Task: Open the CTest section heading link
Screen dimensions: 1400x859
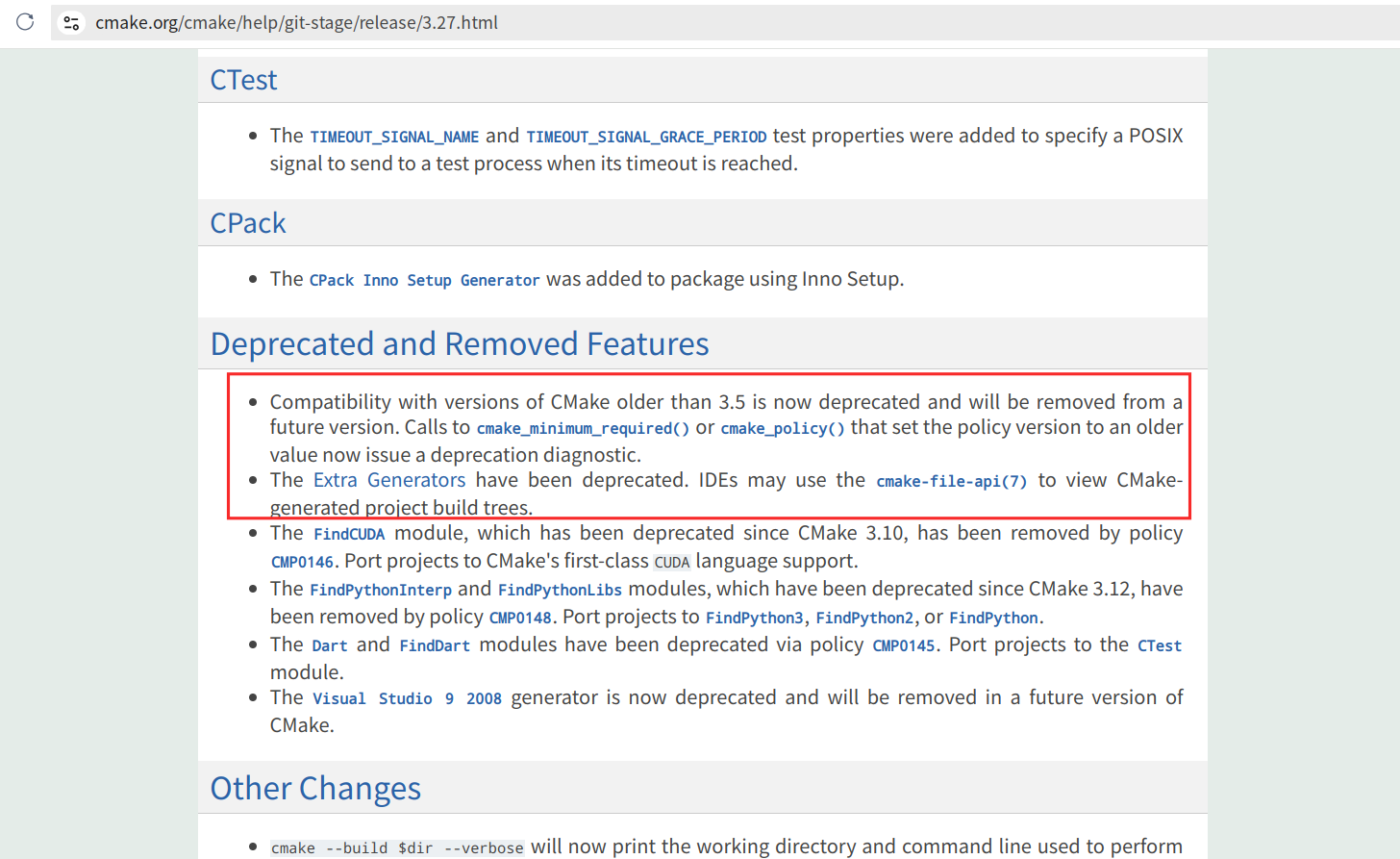Action: (243, 80)
